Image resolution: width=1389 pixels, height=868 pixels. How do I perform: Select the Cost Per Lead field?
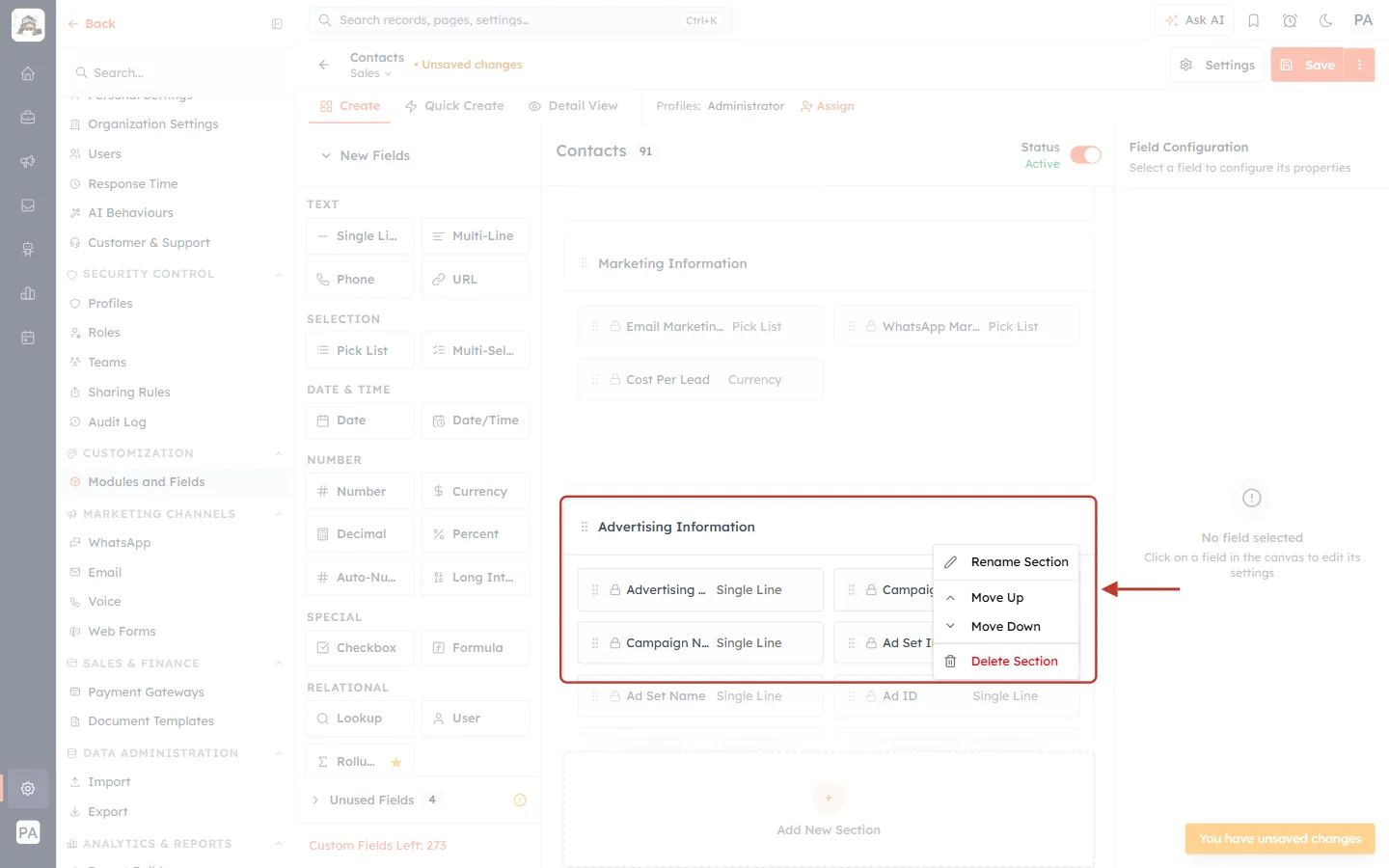coord(701,380)
